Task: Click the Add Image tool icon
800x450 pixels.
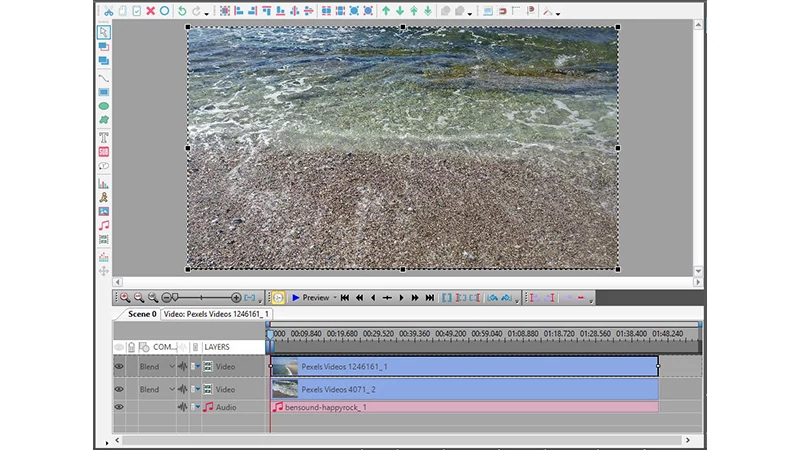Action: [x=104, y=211]
